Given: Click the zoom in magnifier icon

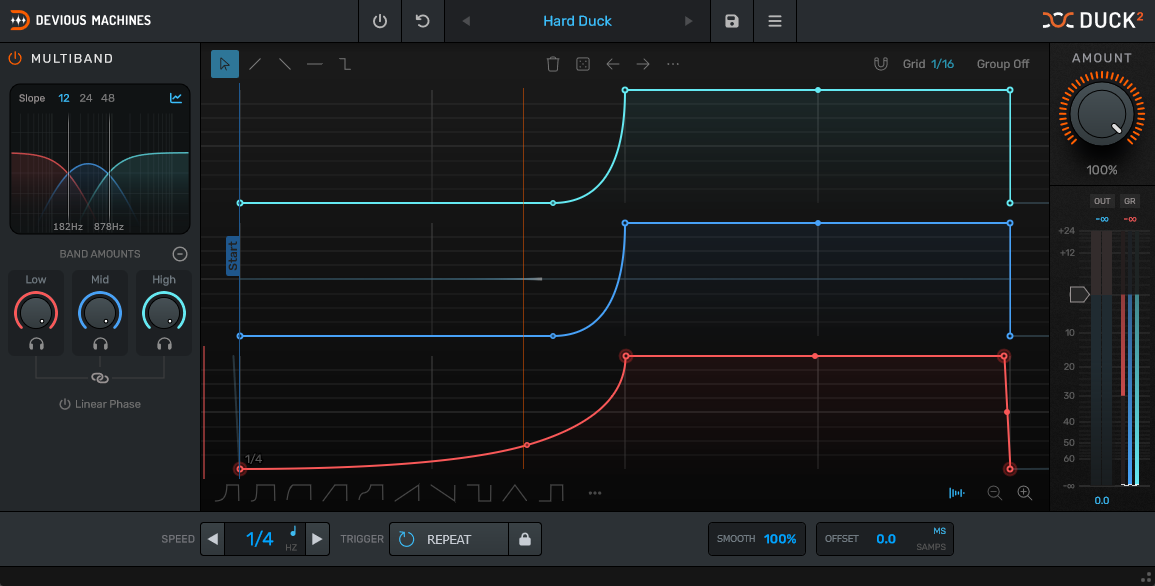Looking at the screenshot, I should click(1024, 492).
